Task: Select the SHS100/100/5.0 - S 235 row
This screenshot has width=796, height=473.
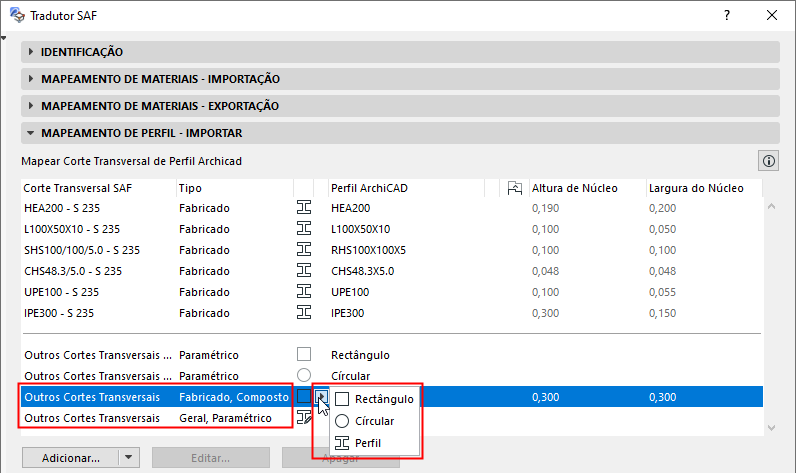Action: pyautogui.click(x=392, y=250)
